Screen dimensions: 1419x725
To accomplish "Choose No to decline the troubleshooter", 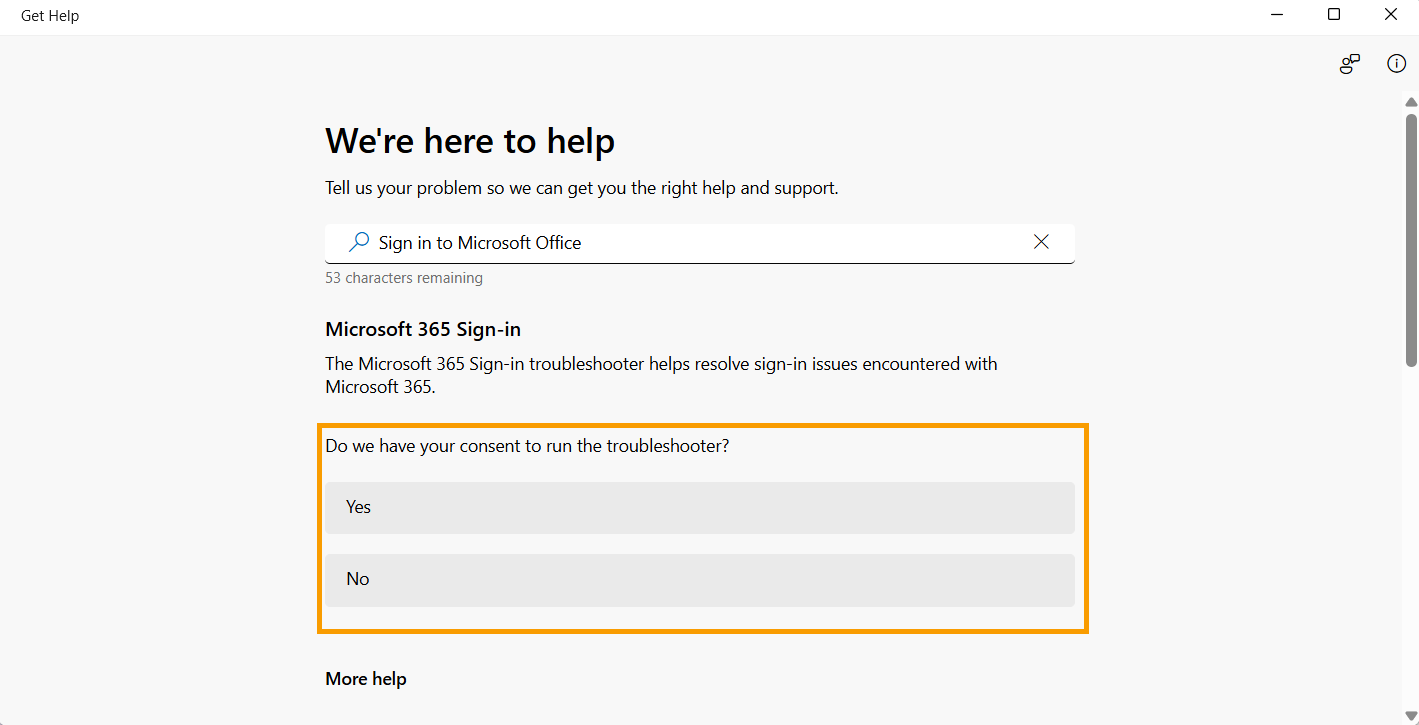I will (x=699, y=580).
